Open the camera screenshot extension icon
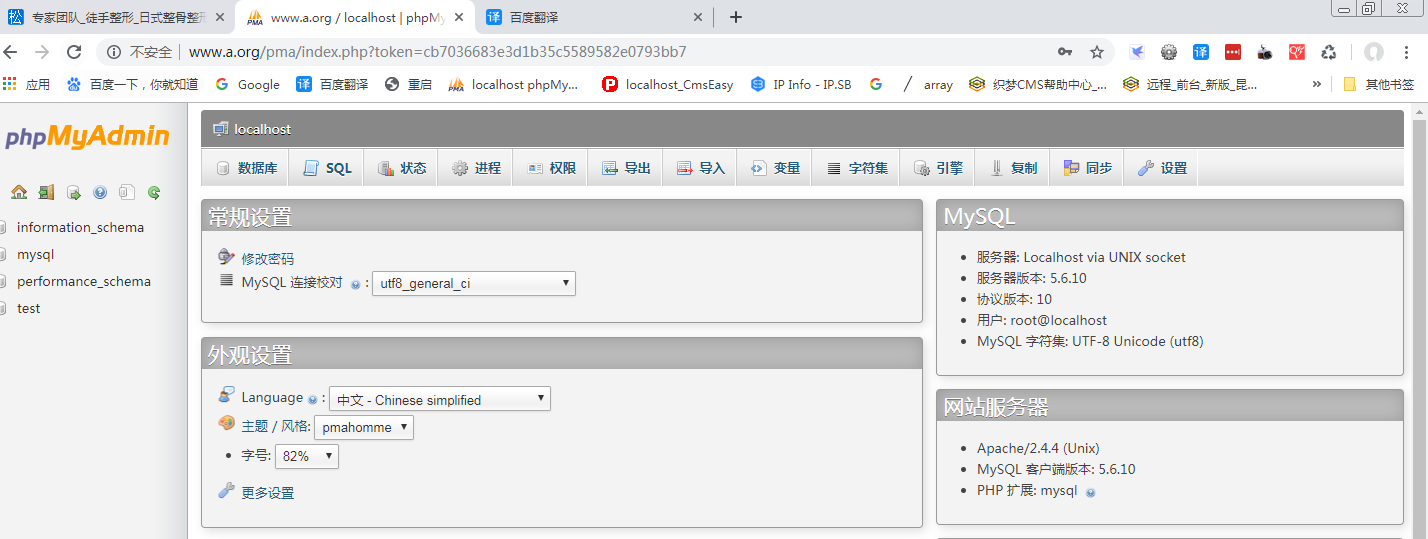The image size is (1428, 539). (1265, 52)
